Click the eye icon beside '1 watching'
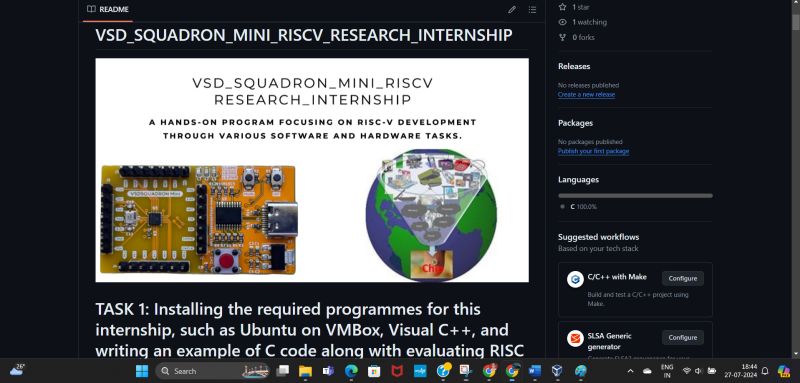Viewport: 800px width, 383px height. pos(562,22)
